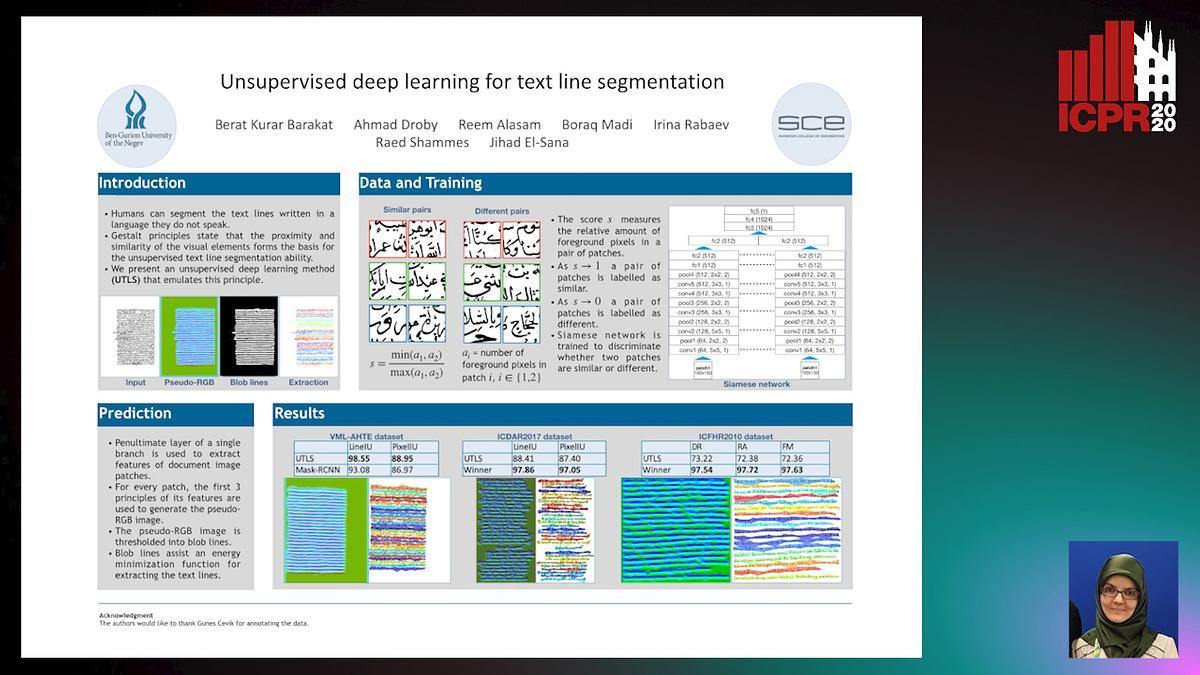The height and width of the screenshot is (675, 1200).
Task: Click the Introduction section header
Action: (x=217, y=183)
